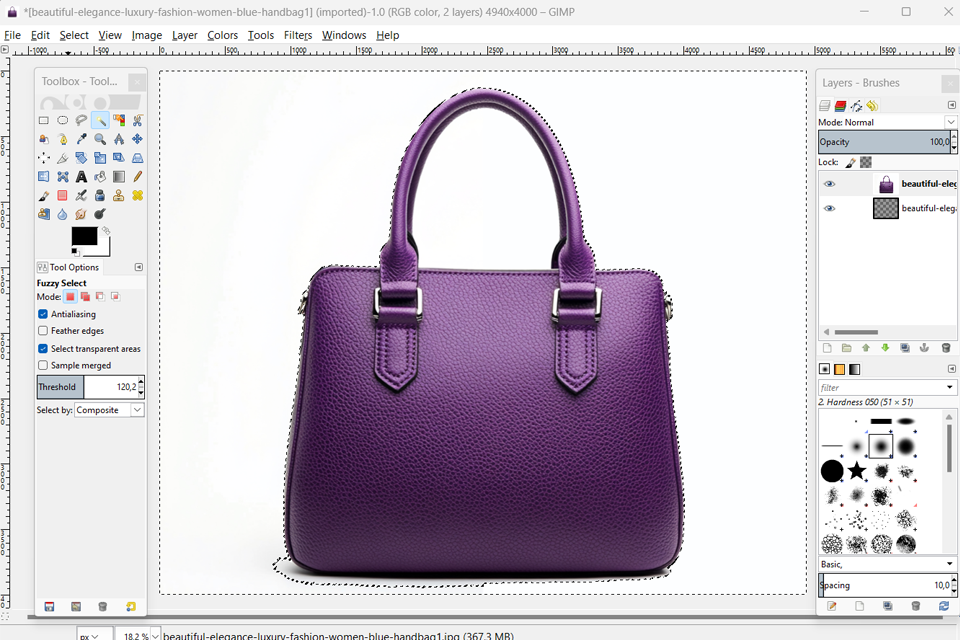The image size is (960, 640).
Task: Hide the top handbag layer
Action: pos(830,184)
